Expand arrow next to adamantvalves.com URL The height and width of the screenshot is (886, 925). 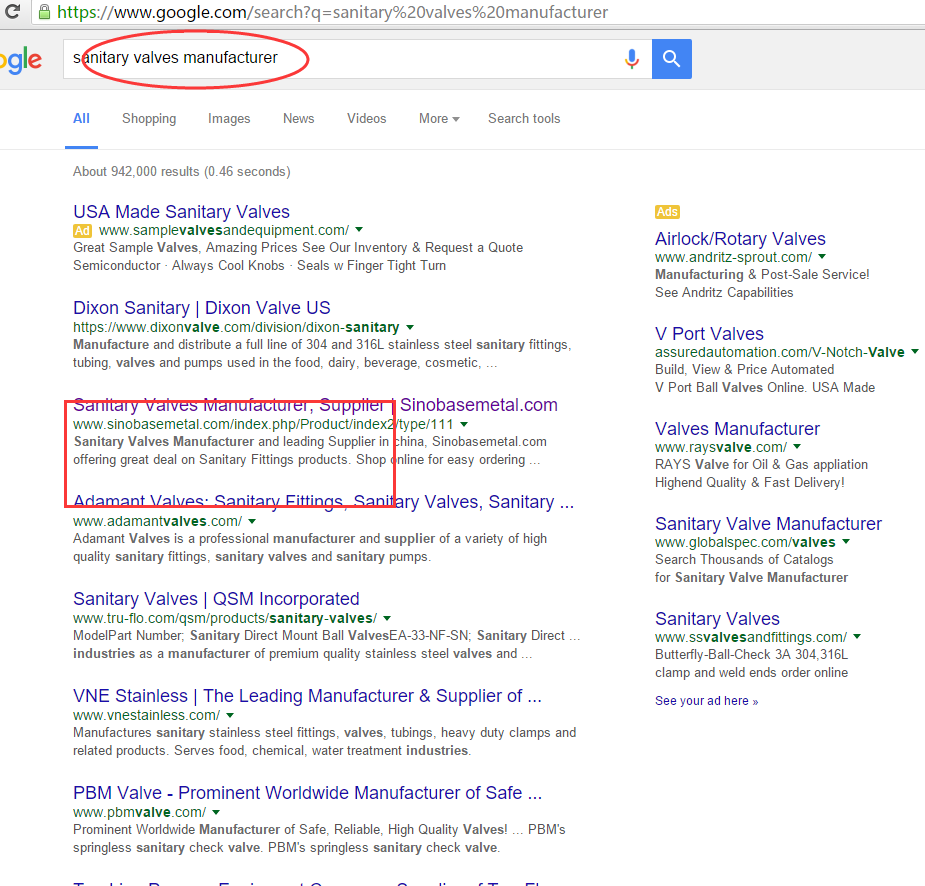pos(252,521)
